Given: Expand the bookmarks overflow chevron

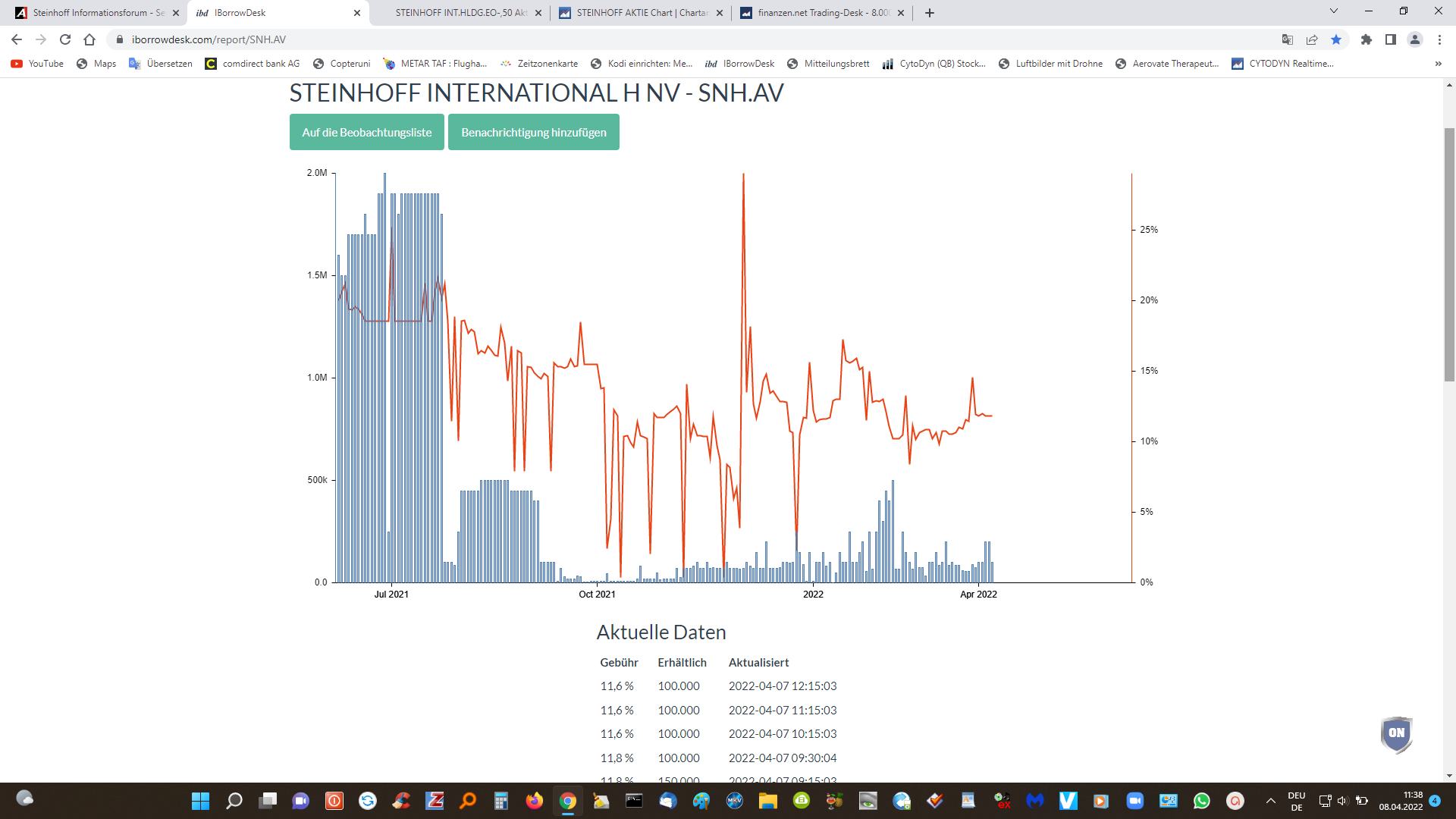Looking at the screenshot, I should click(1439, 64).
